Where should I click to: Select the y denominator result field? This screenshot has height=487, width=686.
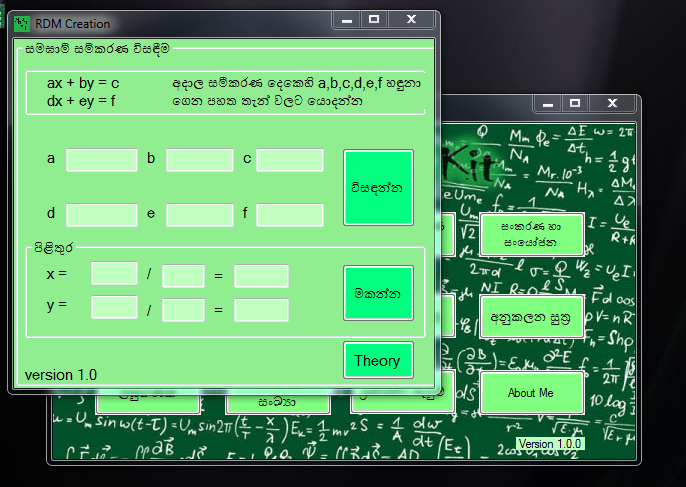(x=183, y=310)
